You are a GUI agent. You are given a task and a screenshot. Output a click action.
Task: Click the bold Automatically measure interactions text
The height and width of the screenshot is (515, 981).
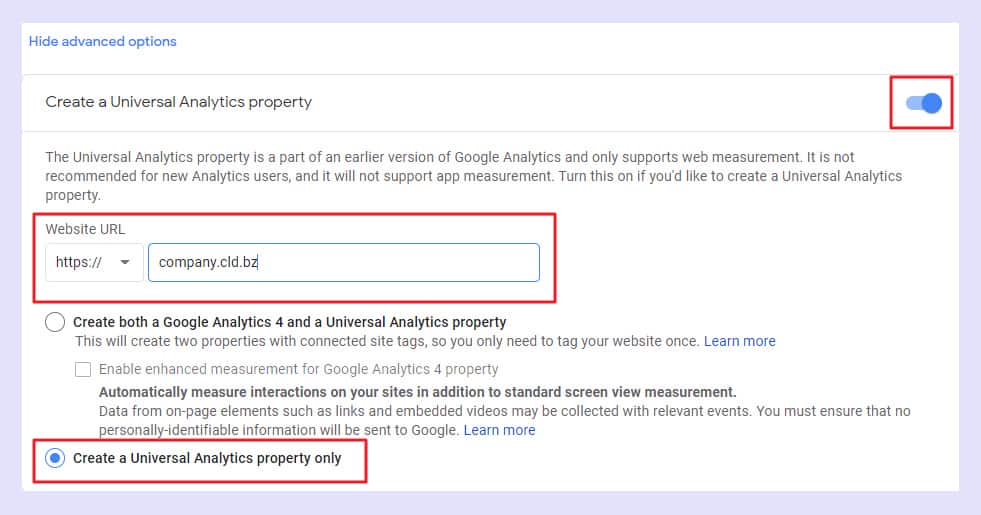click(x=417, y=392)
